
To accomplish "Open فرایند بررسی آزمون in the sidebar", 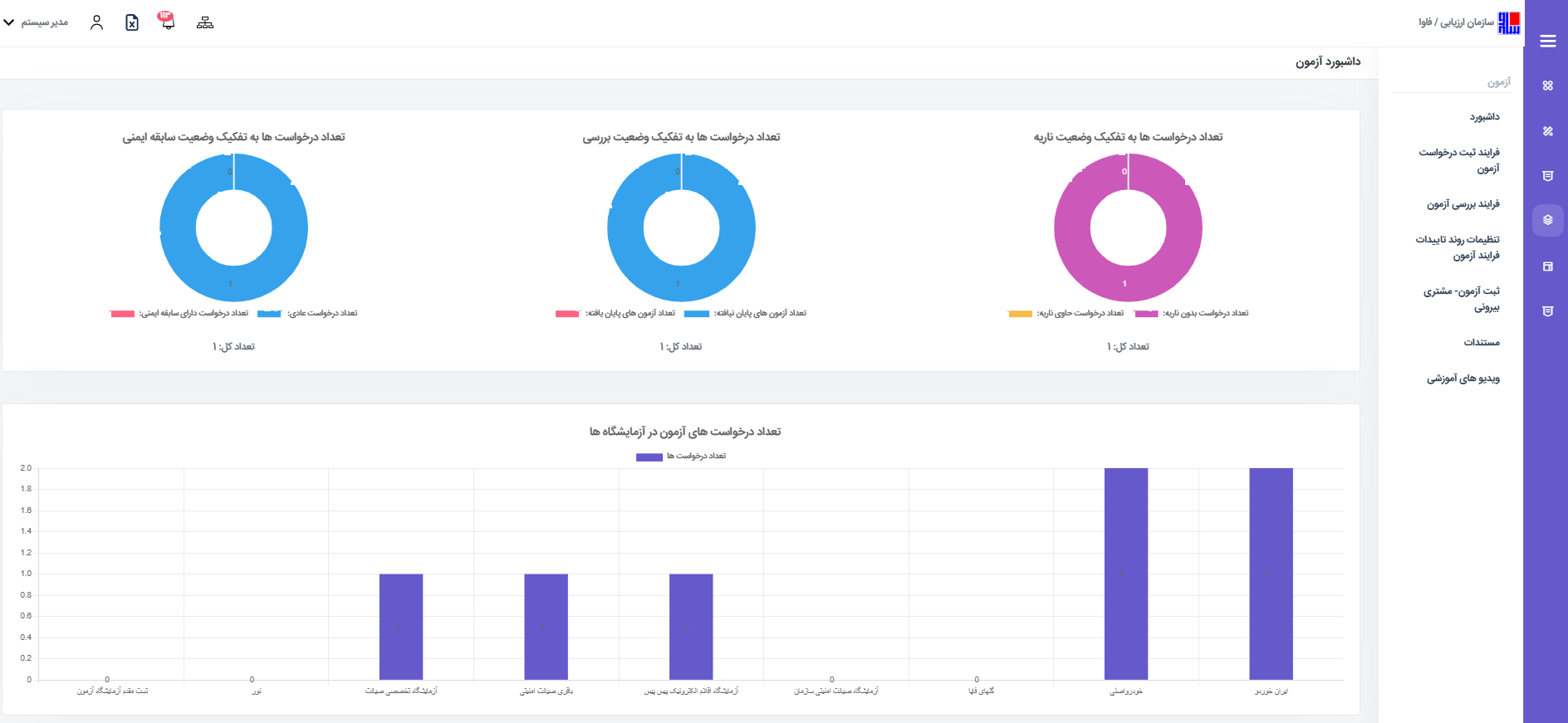I will pyautogui.click(x=1463, y=204).
